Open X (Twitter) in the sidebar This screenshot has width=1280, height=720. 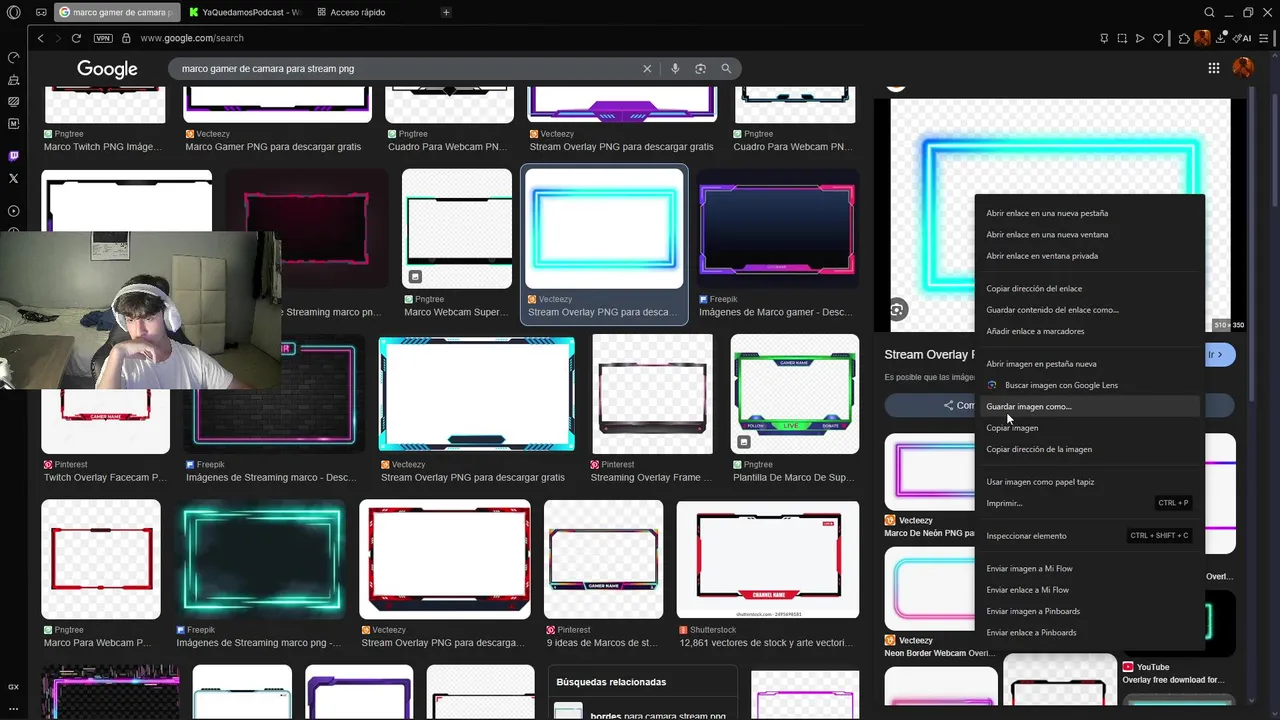point(13,178)
